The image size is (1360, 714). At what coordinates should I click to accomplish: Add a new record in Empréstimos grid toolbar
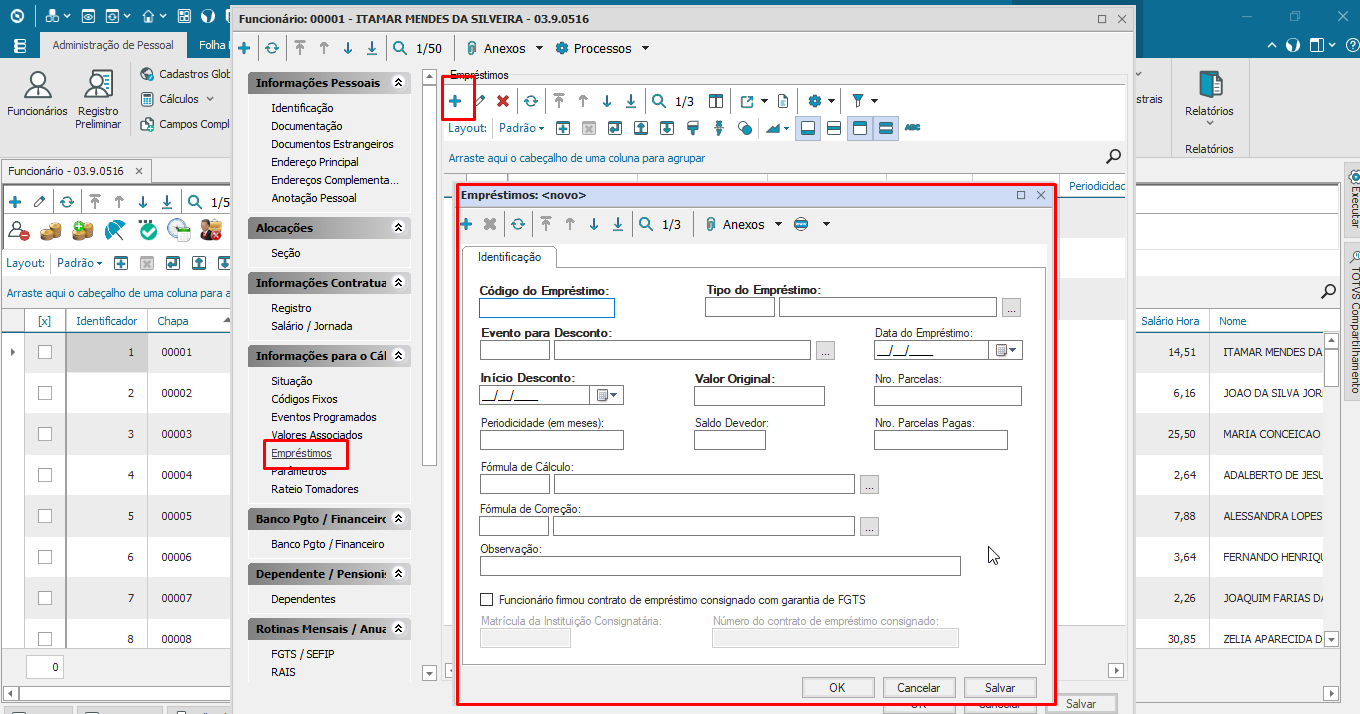point(455,101)
